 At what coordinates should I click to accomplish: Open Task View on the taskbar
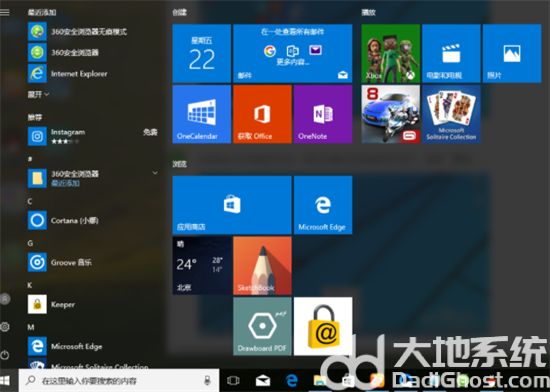point(233,380)
